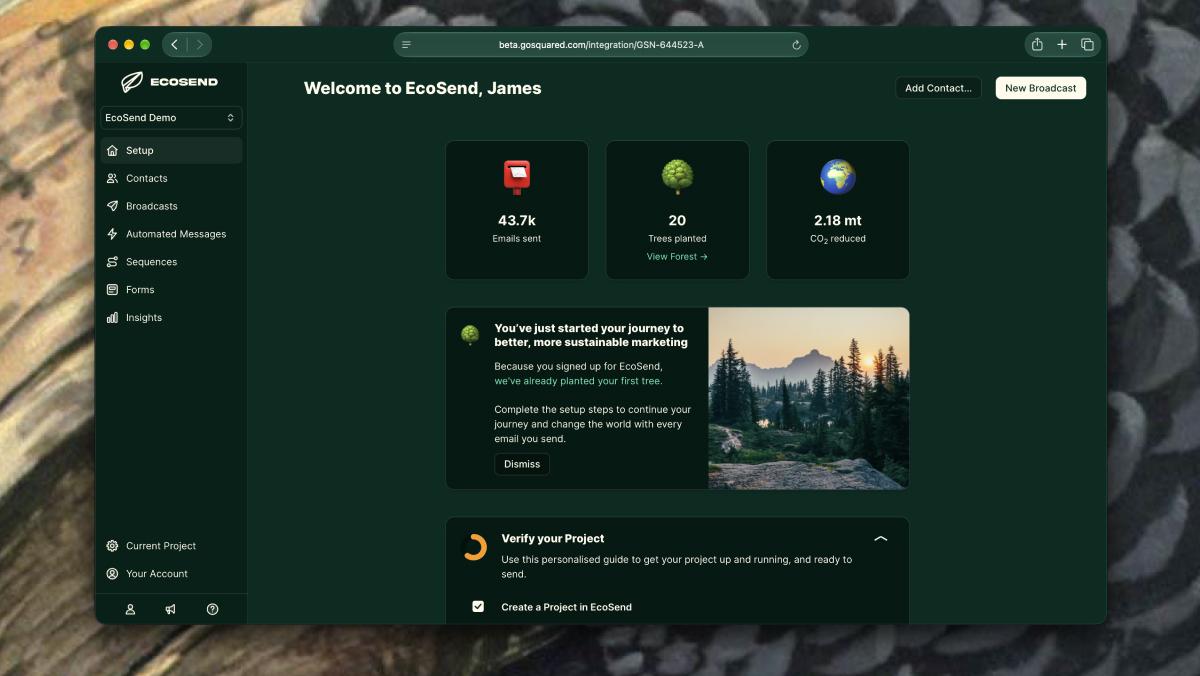Click the Welcome to EcoSend, James heading
This screenshot has height=676, width=1200.
click(x=423, y=88)
